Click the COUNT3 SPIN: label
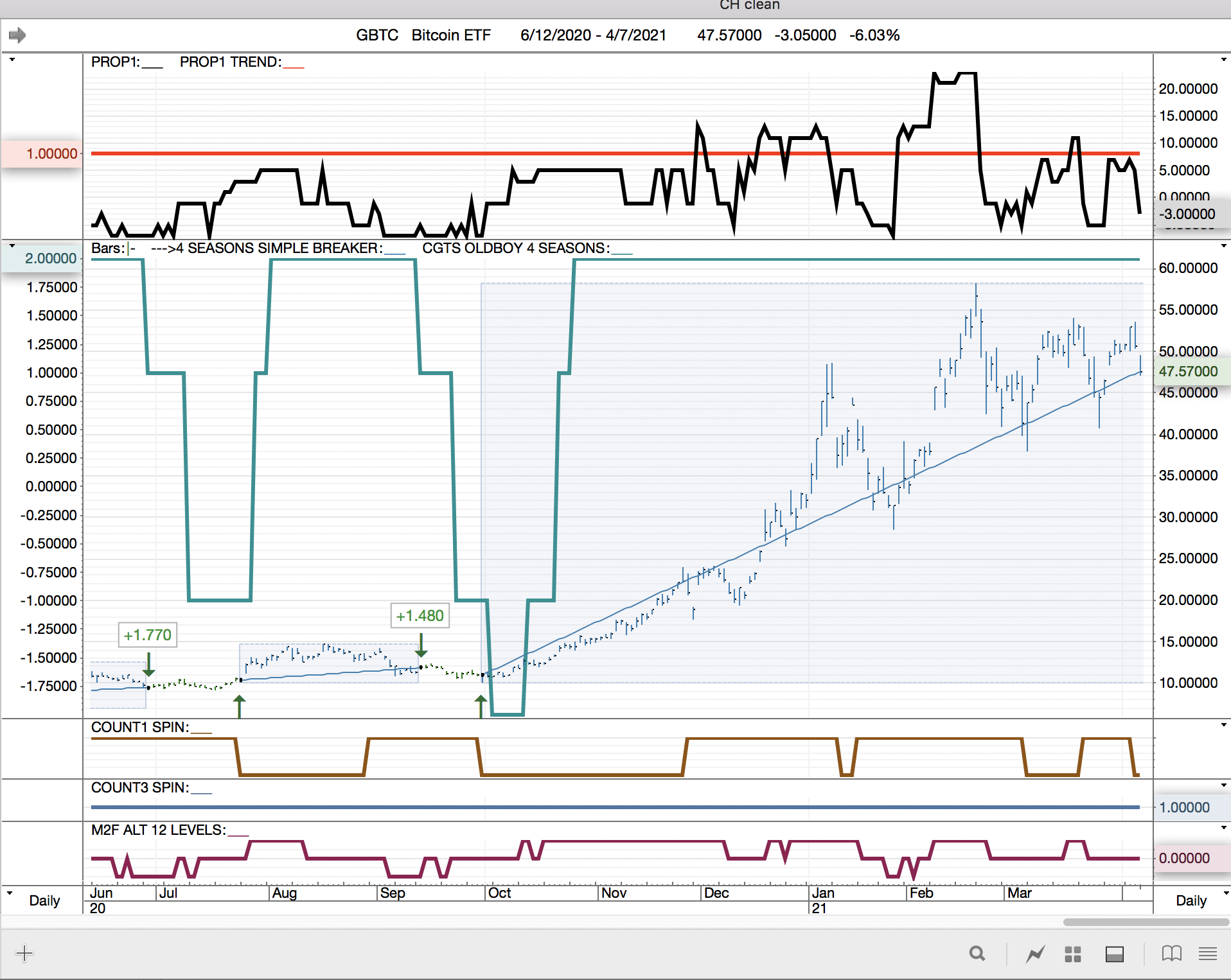Image resolution: width=1231 pixels, height=980 pixels. tap(141, 788)
